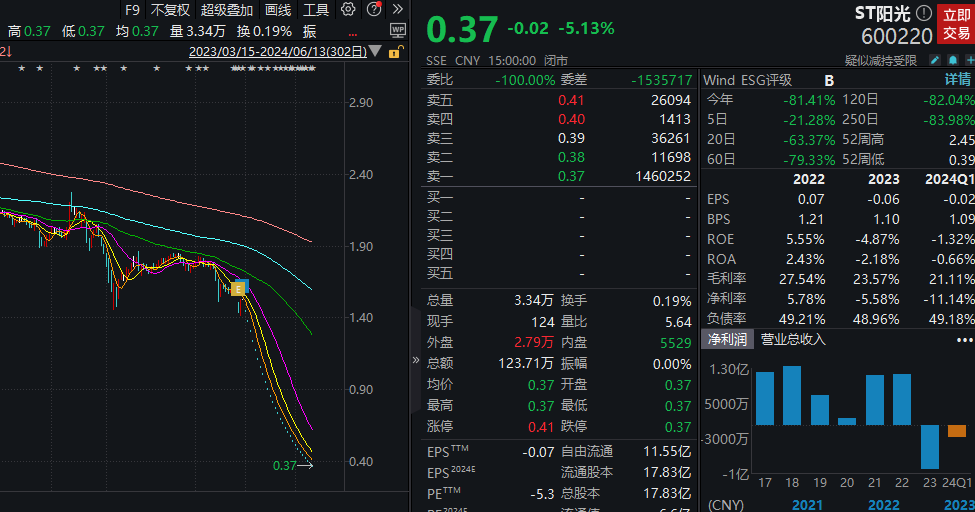The height and width of the screenshot is (512, 975).
Task: Click the ST阳光 warning info icon
Action: [923, 12]
